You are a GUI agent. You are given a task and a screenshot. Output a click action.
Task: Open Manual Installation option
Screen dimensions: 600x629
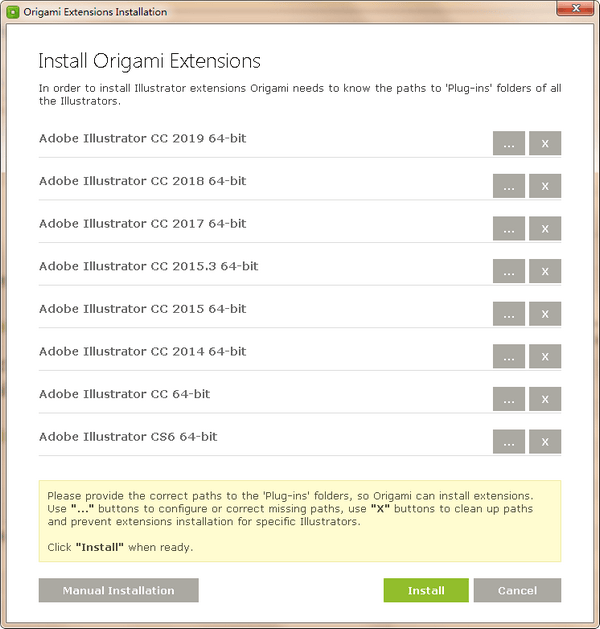click(x=118, y=590)
